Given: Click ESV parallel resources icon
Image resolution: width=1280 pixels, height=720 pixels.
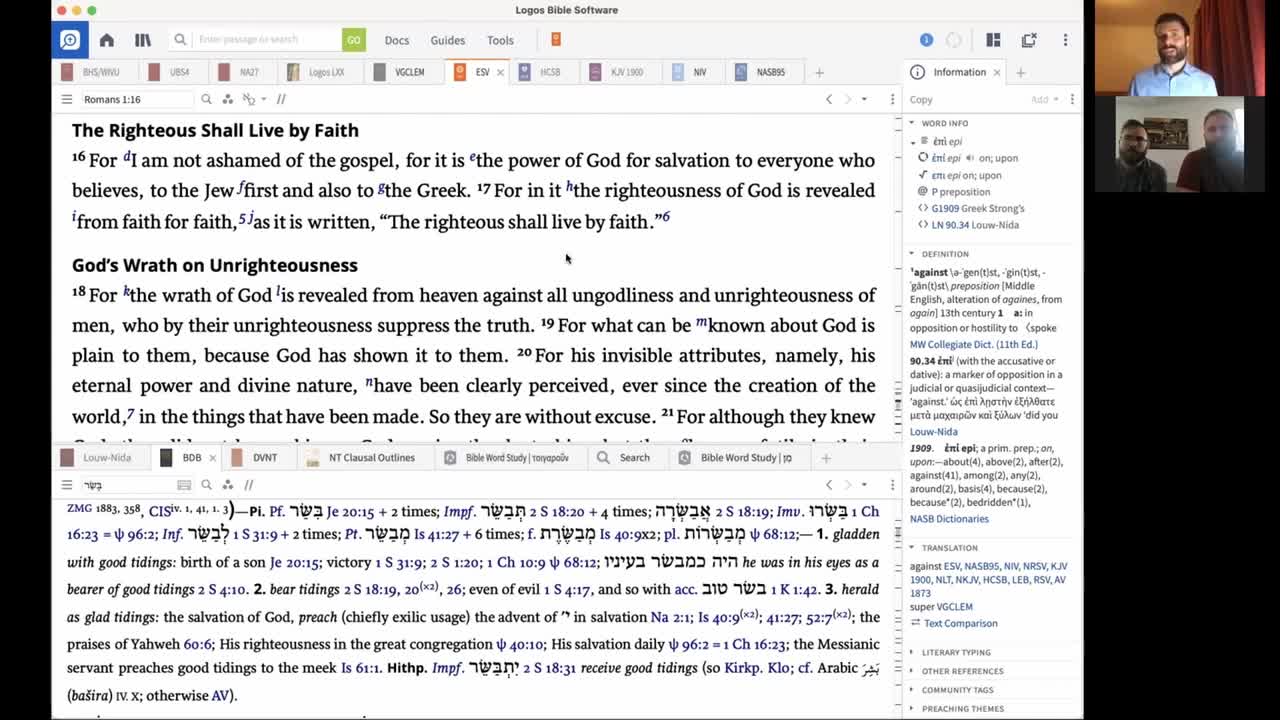Looking at the screenshot, I should pos(281,99).
